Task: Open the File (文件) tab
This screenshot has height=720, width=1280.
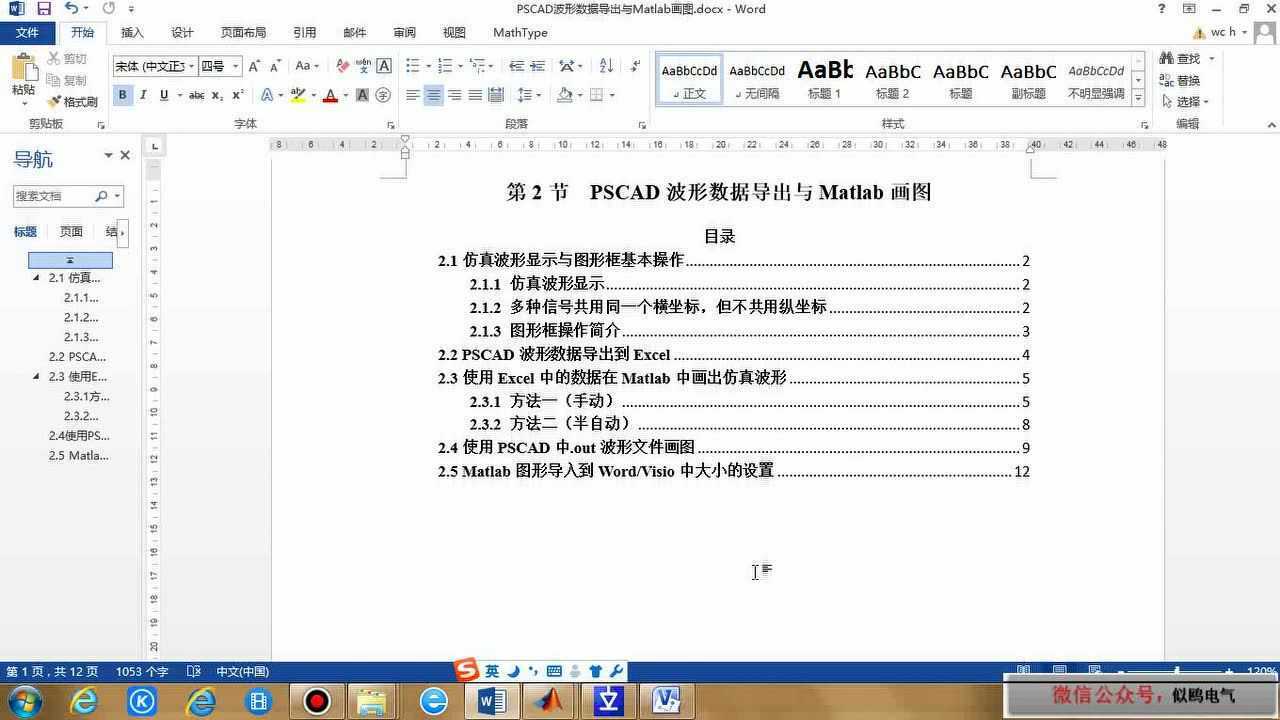Action: (27, 33)
